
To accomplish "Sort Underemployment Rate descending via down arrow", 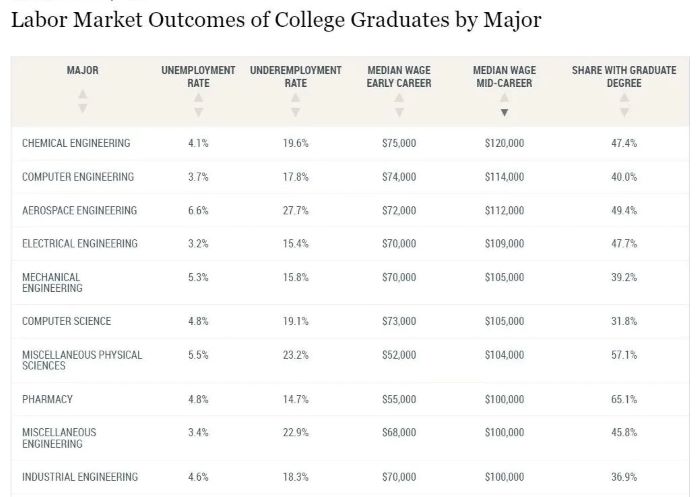I will (295, 112).
